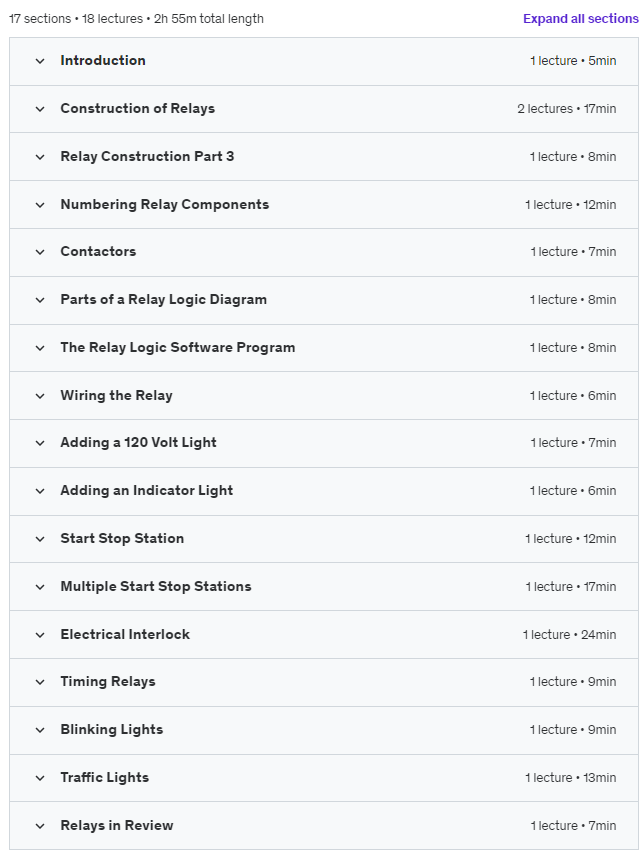This screenshot has height=856, width=644.
Task: Expand Relay Construction Part 3 chevron
Action: pyautogui.click(x=40, y=157)
